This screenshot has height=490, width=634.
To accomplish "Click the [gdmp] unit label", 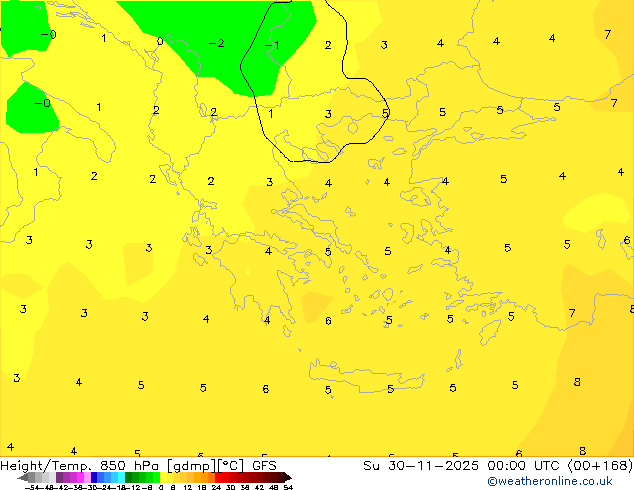I will pyautogui.click(x=191, y=466).
